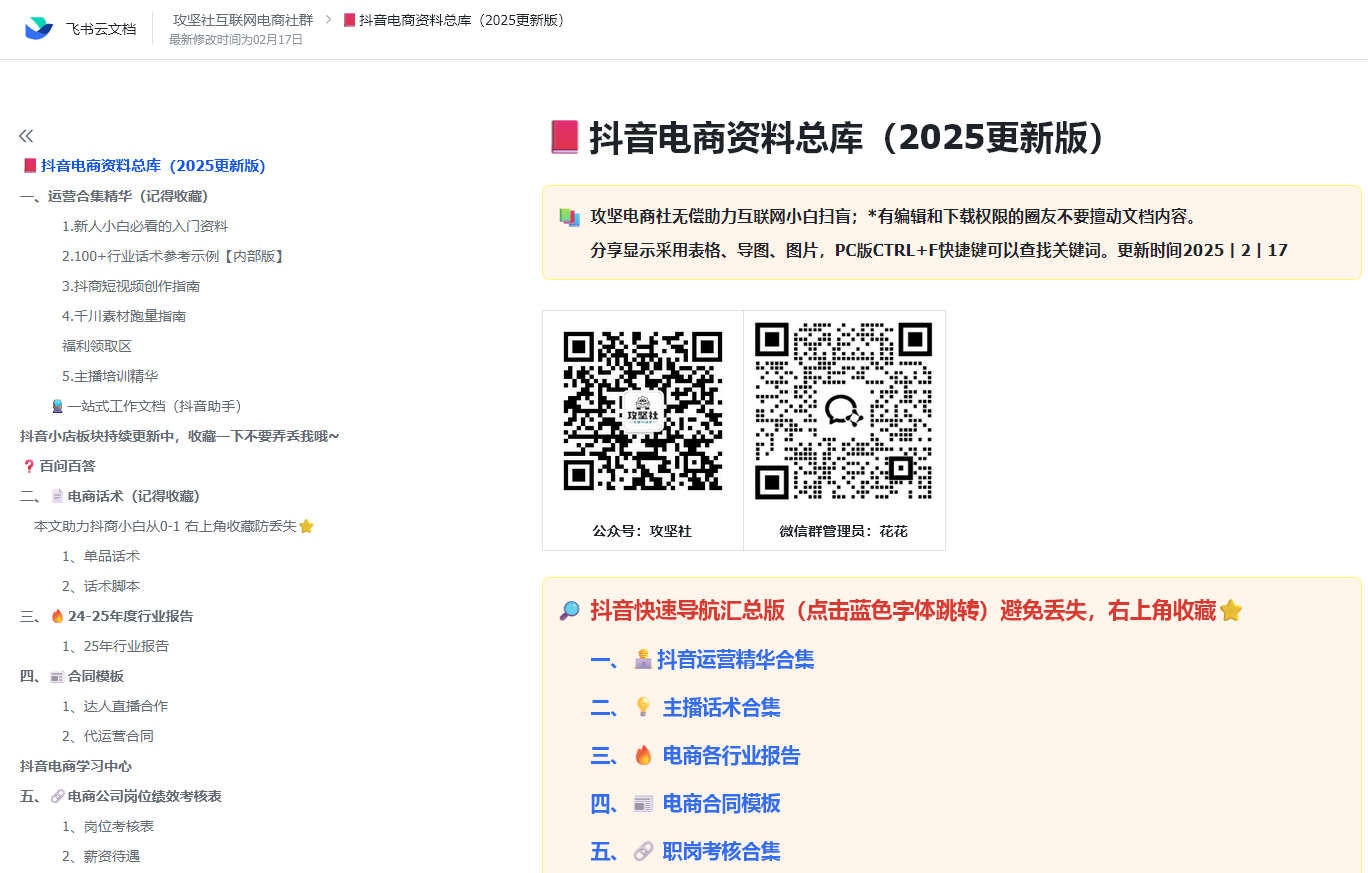
Task: Click the 职岗考核合集 link
Action: pos(722,852)
